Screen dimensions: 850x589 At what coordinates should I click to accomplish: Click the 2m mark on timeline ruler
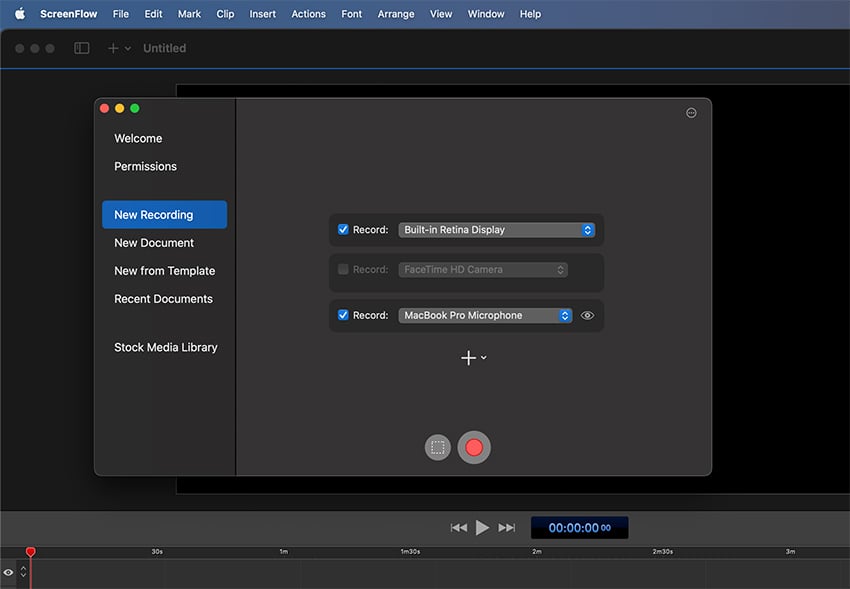(x=537, y=552)
